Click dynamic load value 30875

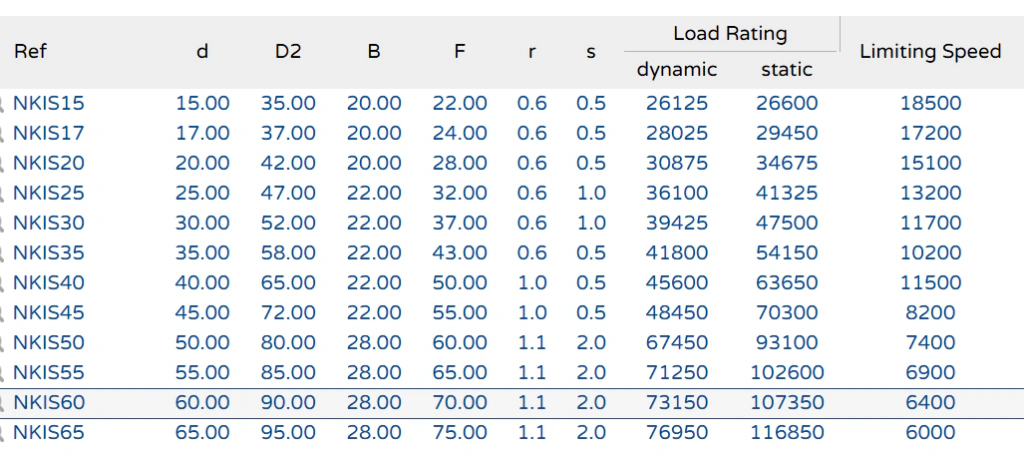(x=677, y=163)
